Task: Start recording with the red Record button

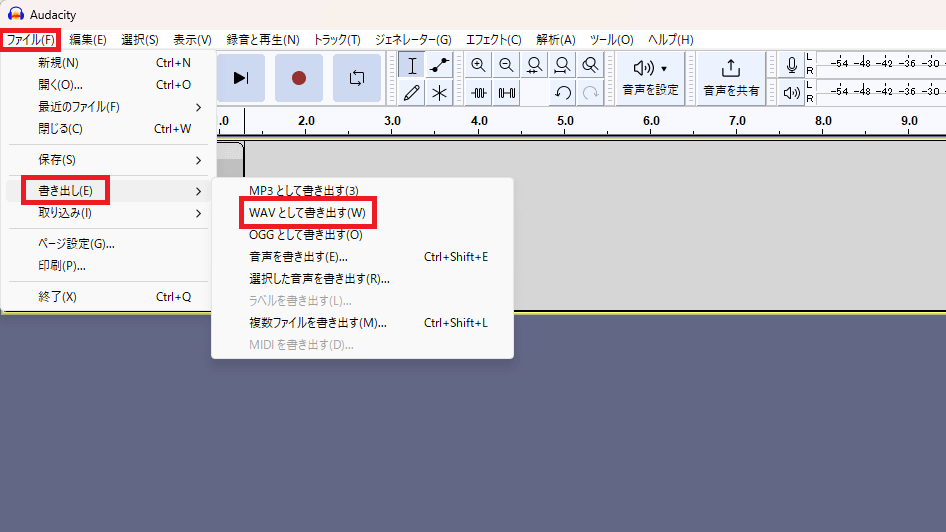Action: pyautogui.click(x=299, y=78)
